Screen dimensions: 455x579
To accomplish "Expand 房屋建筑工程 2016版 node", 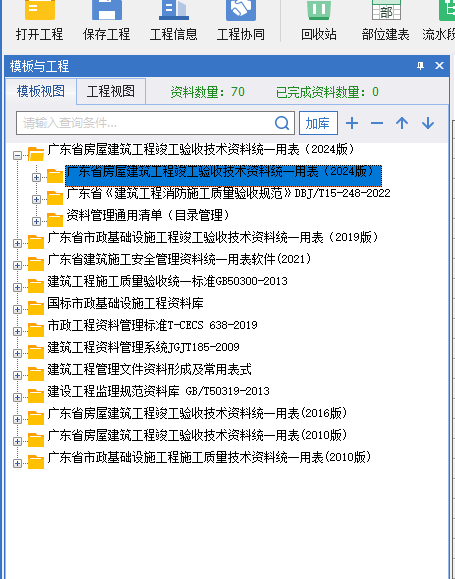I will (17, 419).
